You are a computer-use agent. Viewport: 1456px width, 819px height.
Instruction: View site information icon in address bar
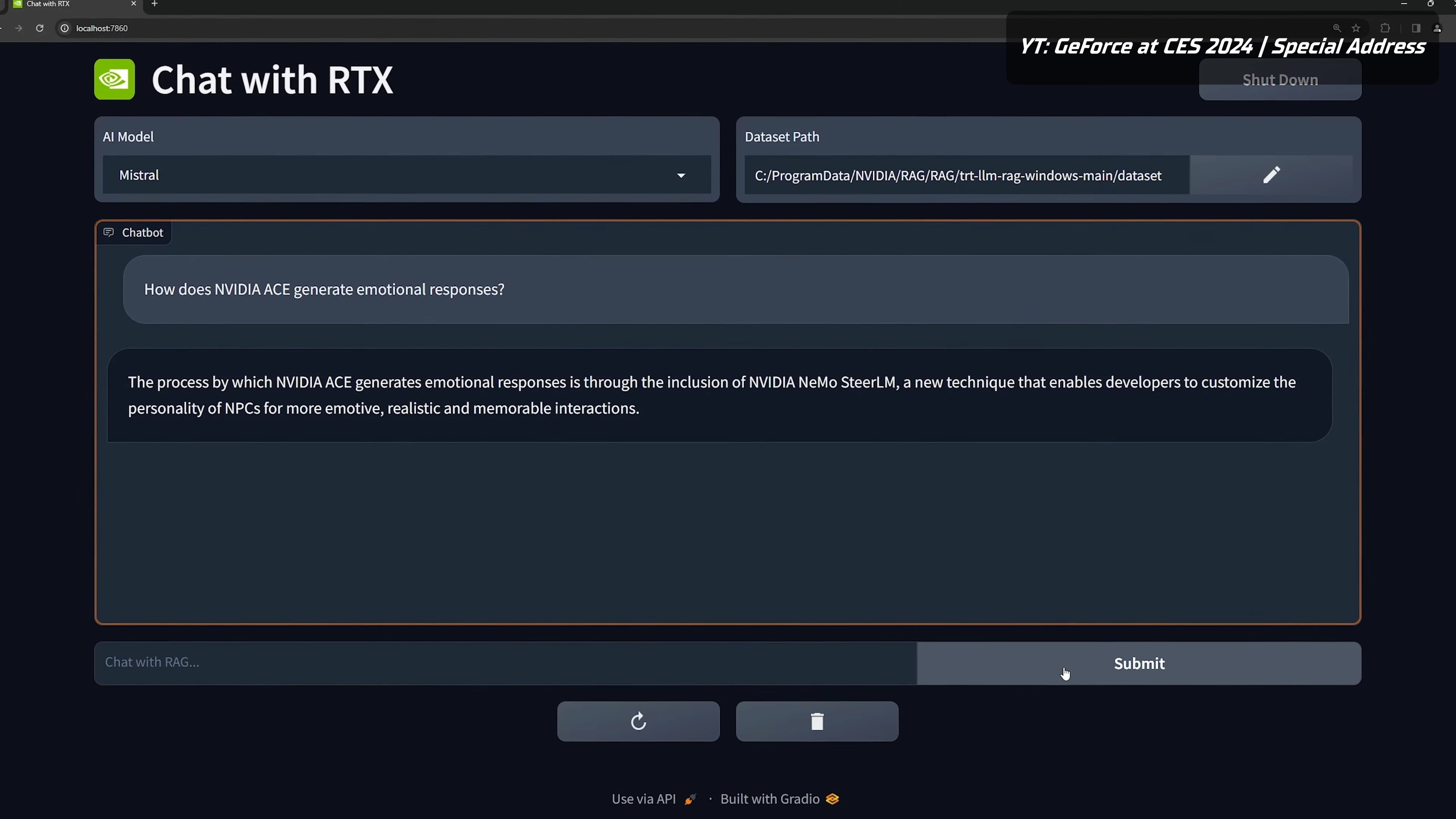64,28
